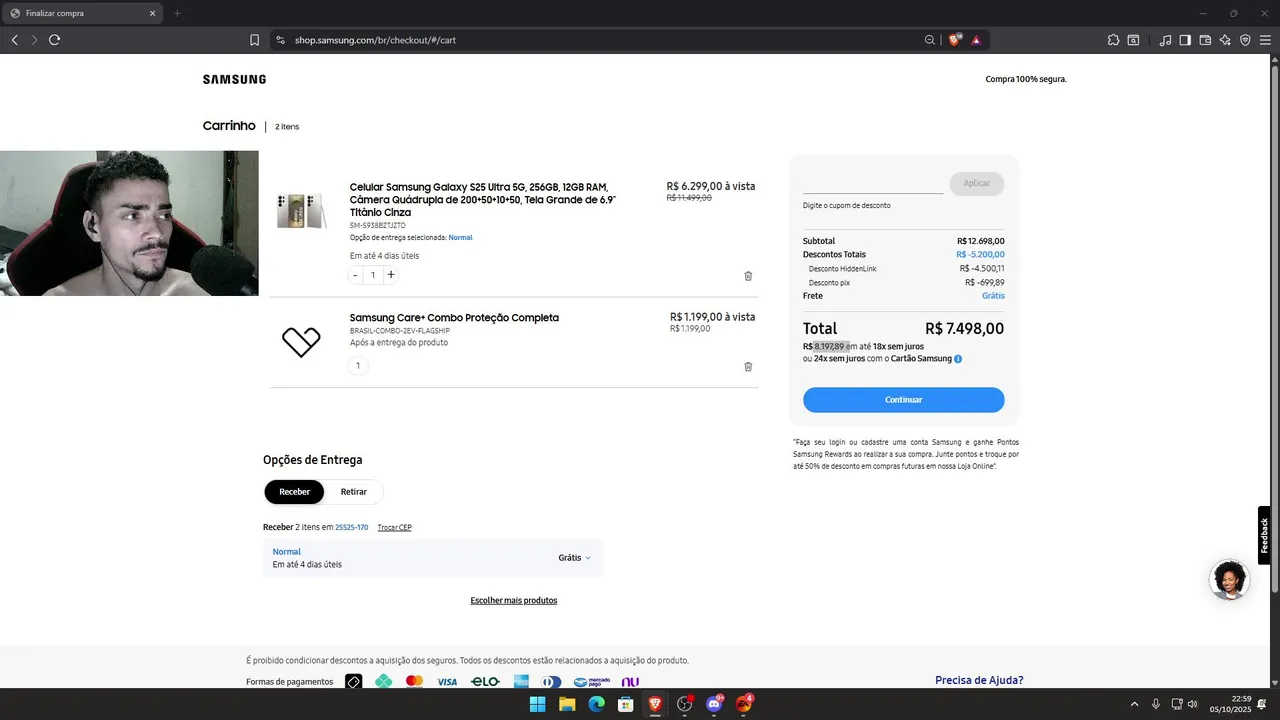1280x720 pixels.
Task: Open site settings icon beside the URL
Action: (x=280, y=40)
